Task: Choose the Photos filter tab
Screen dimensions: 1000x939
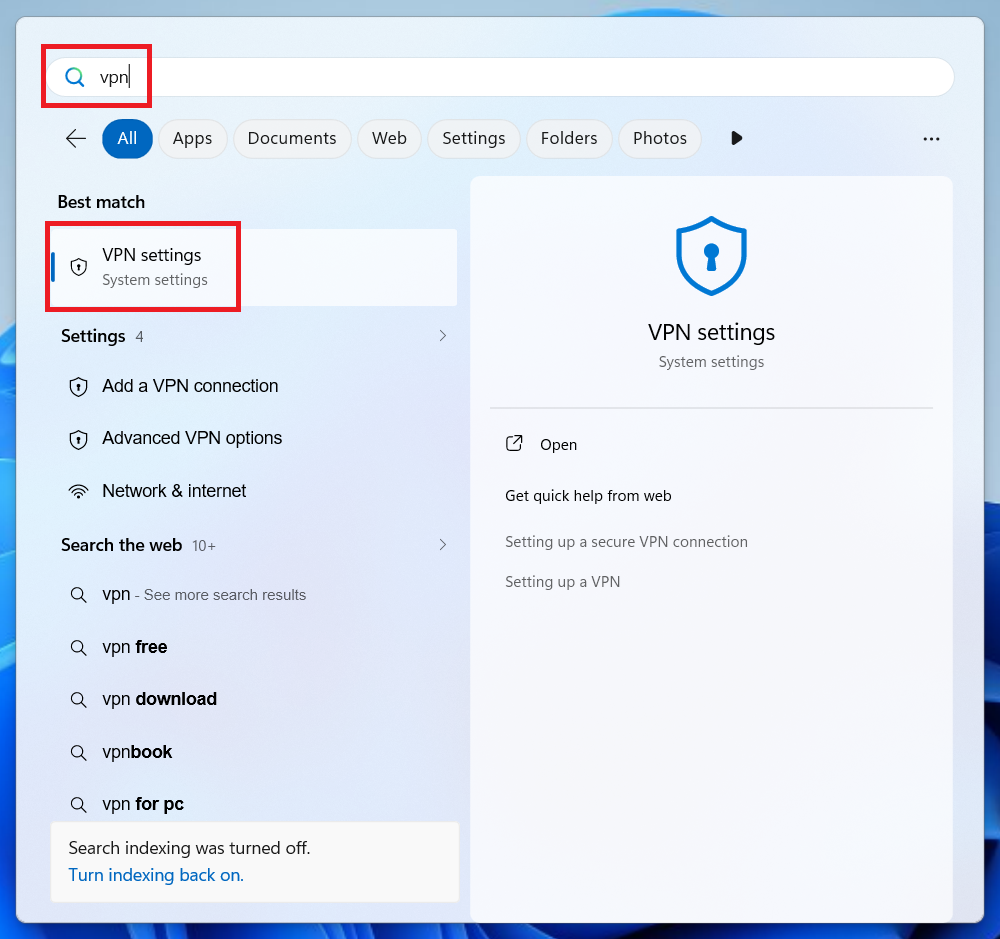Action: pos(659,138)
